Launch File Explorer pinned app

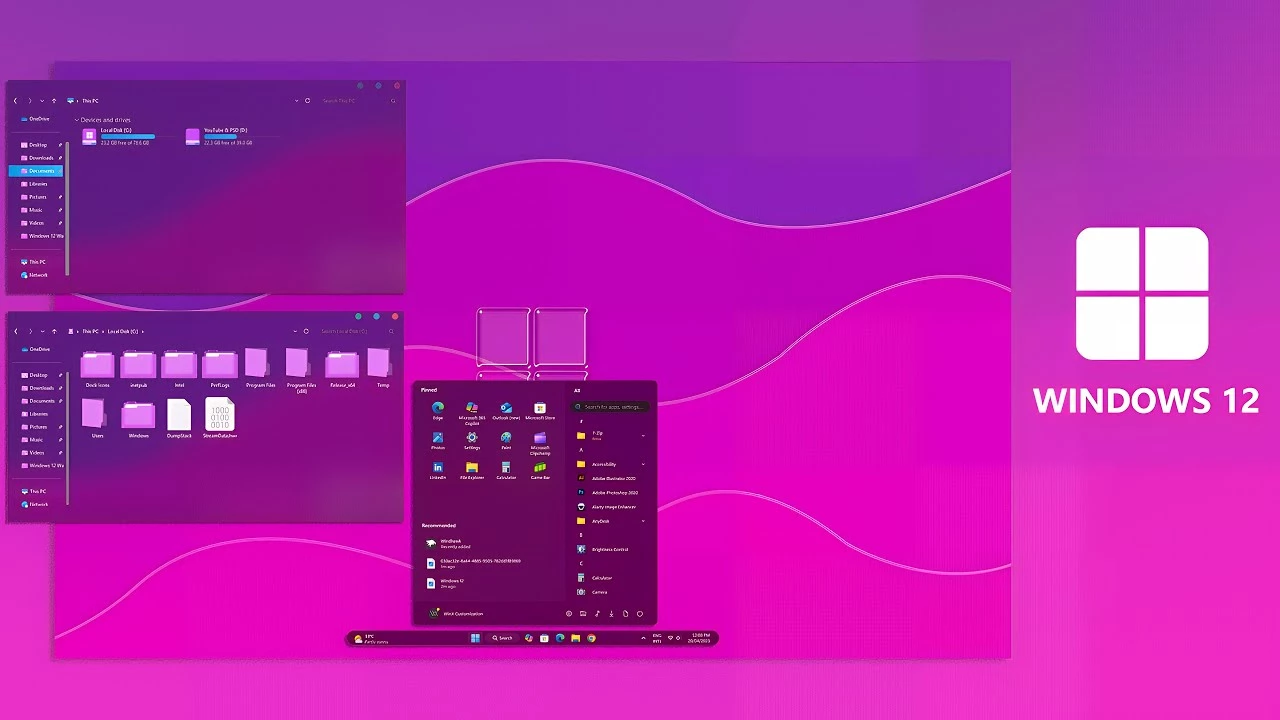(472, 470)
